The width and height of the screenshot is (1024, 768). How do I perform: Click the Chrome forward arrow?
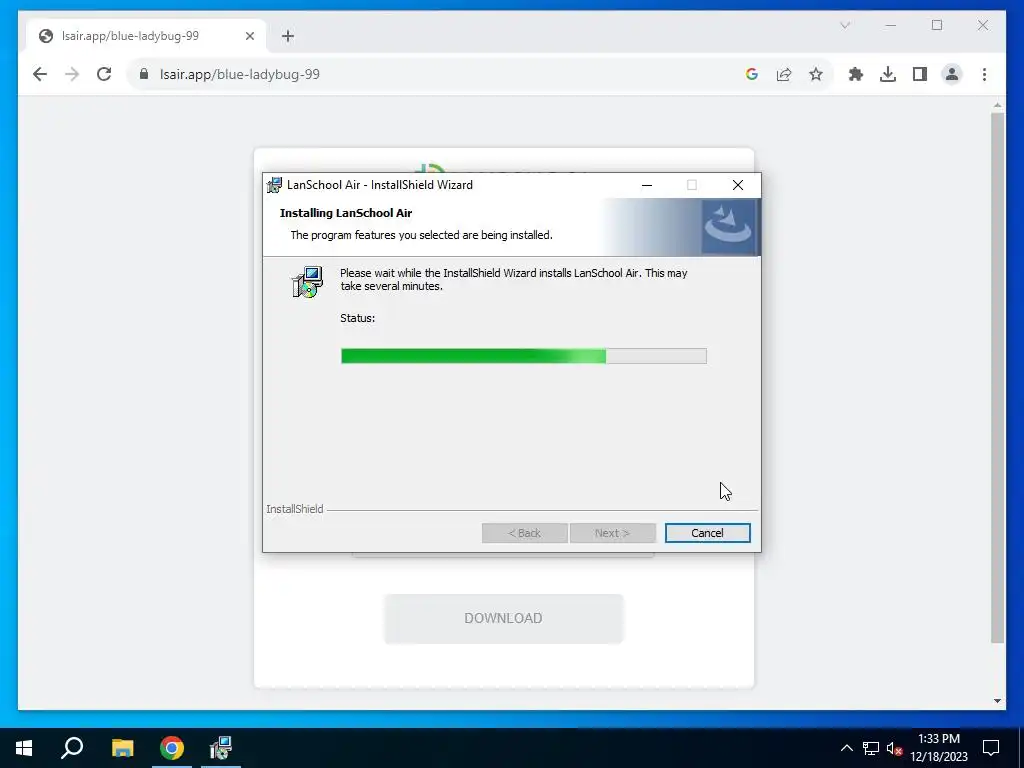click(72, 74)
